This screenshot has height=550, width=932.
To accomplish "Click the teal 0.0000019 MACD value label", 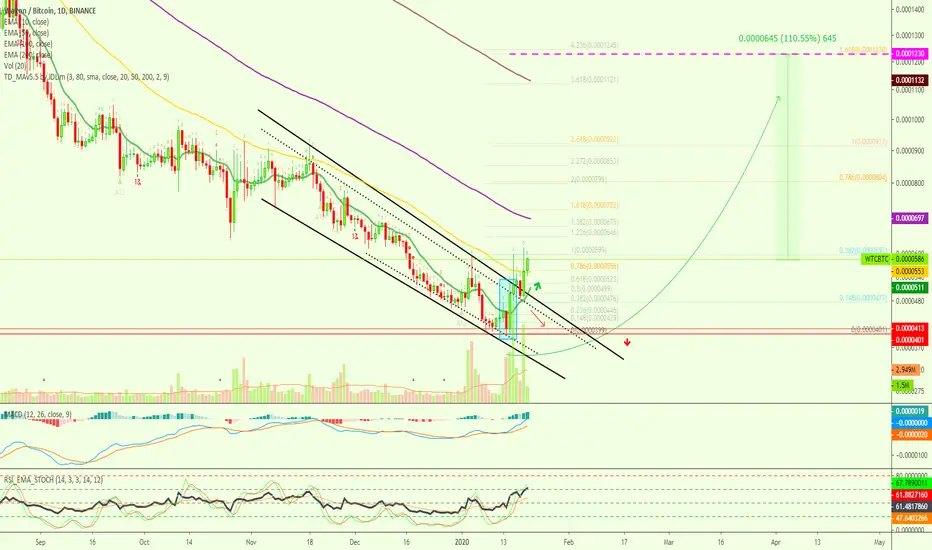I will 909,411.
